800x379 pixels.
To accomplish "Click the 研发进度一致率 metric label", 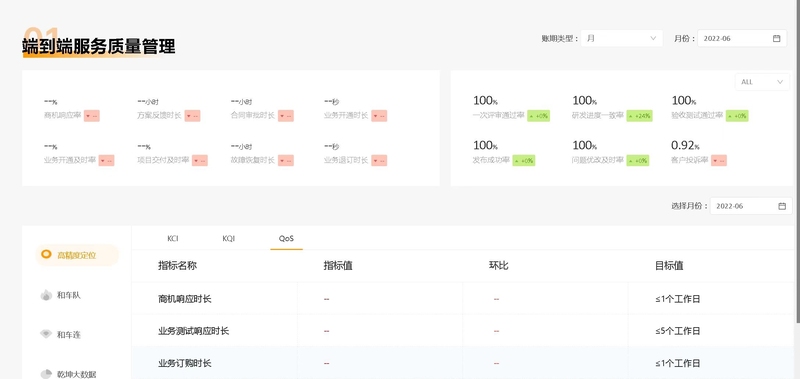I will pyautogui.click(x=598, y=116).
